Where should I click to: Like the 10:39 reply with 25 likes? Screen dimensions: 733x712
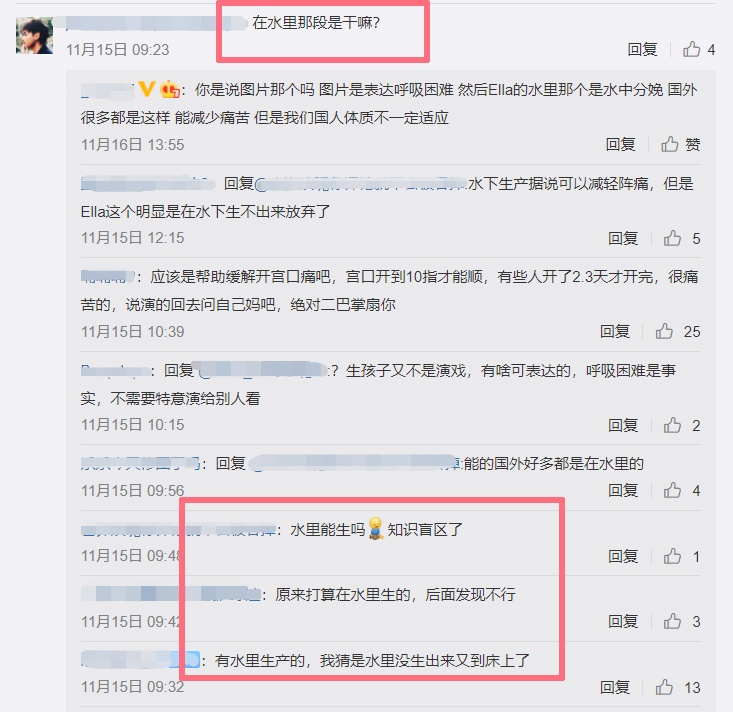664,331
